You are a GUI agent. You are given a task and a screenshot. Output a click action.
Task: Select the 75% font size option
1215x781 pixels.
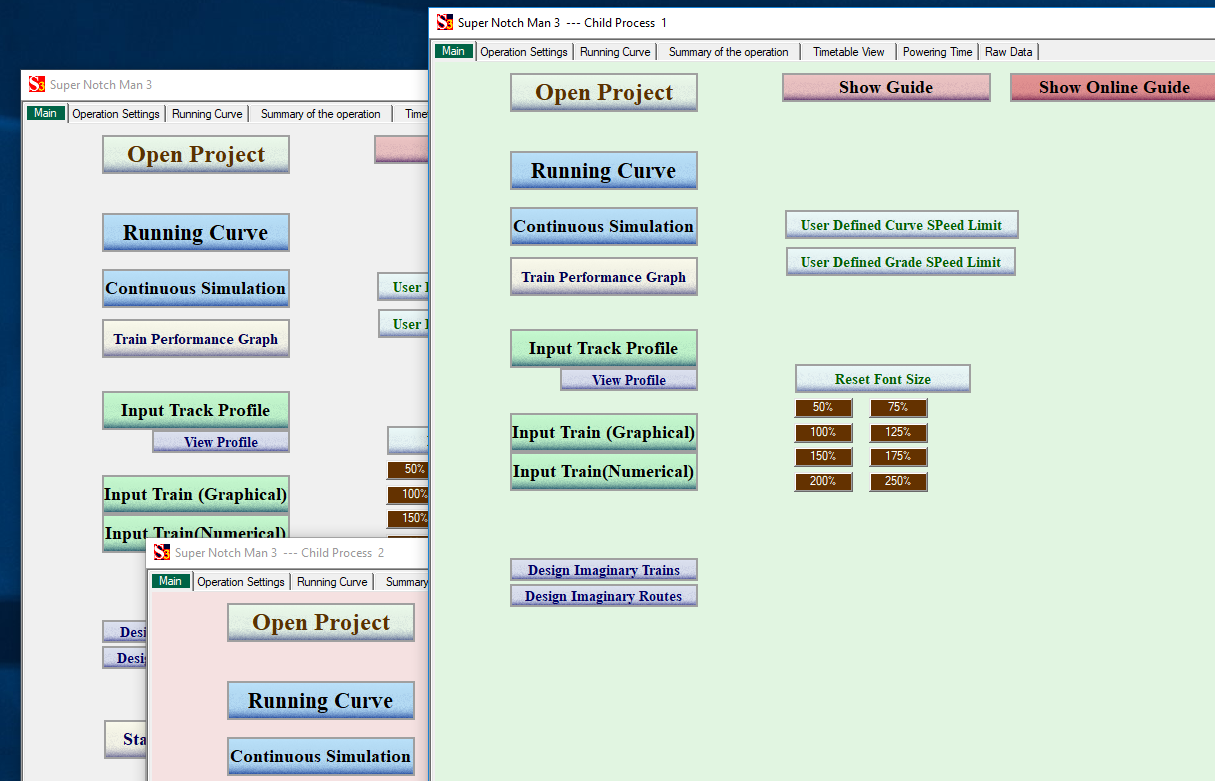tap(898, 407)
